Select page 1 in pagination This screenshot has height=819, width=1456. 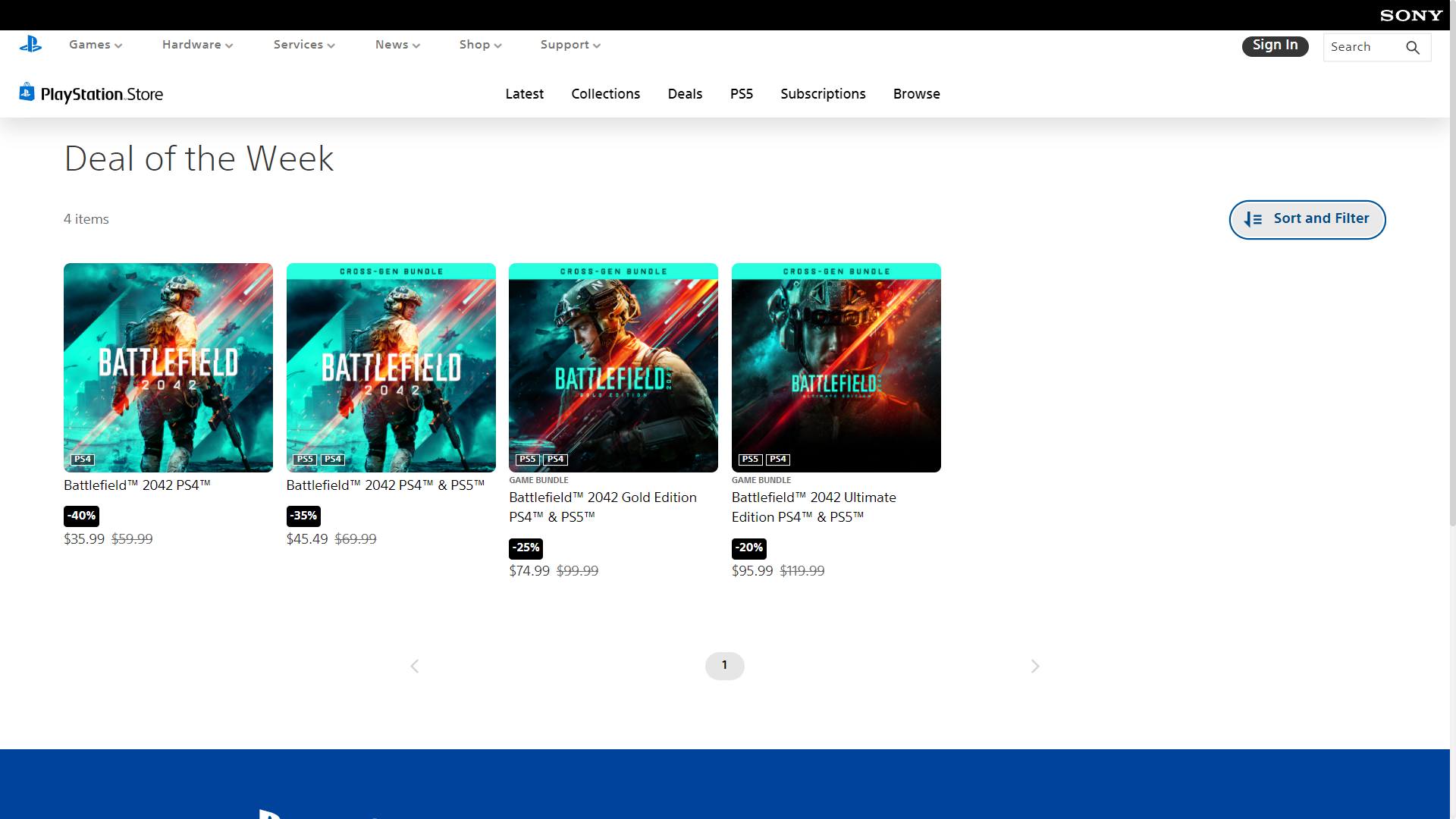coord(724,666)
